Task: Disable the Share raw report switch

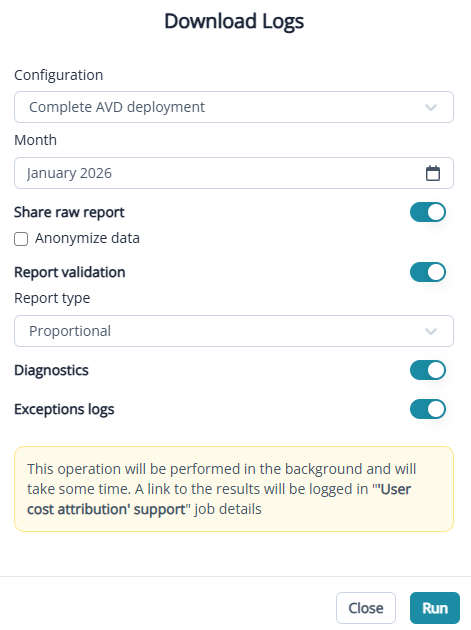Action: coord(428,212)
